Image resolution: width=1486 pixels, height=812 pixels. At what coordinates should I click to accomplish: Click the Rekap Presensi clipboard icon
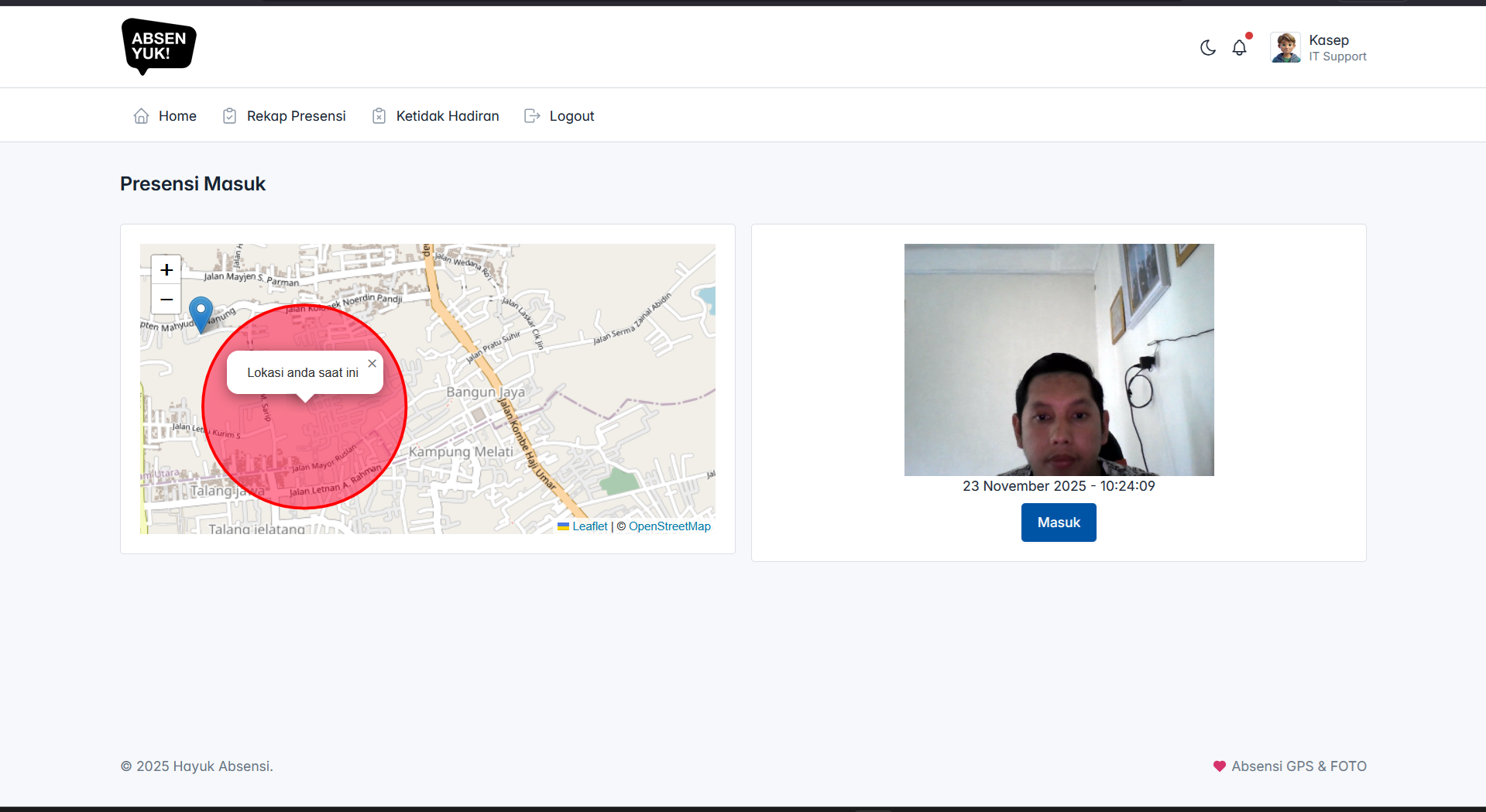pyautogui.click(x=229, y=116)
